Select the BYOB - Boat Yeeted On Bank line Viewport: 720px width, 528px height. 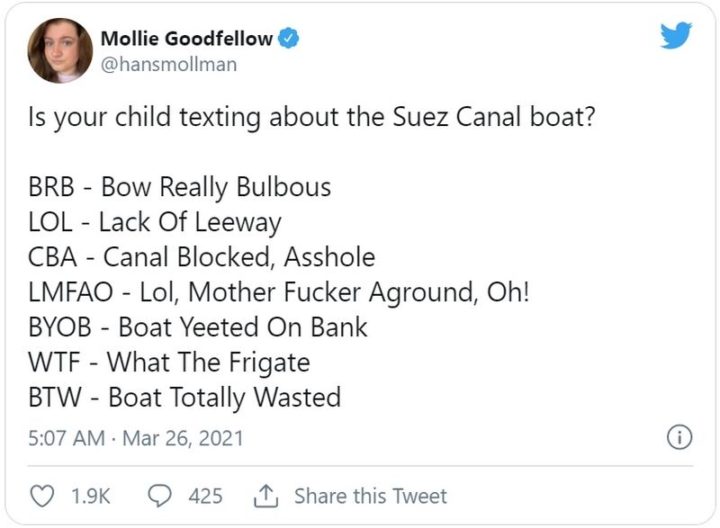198,327
